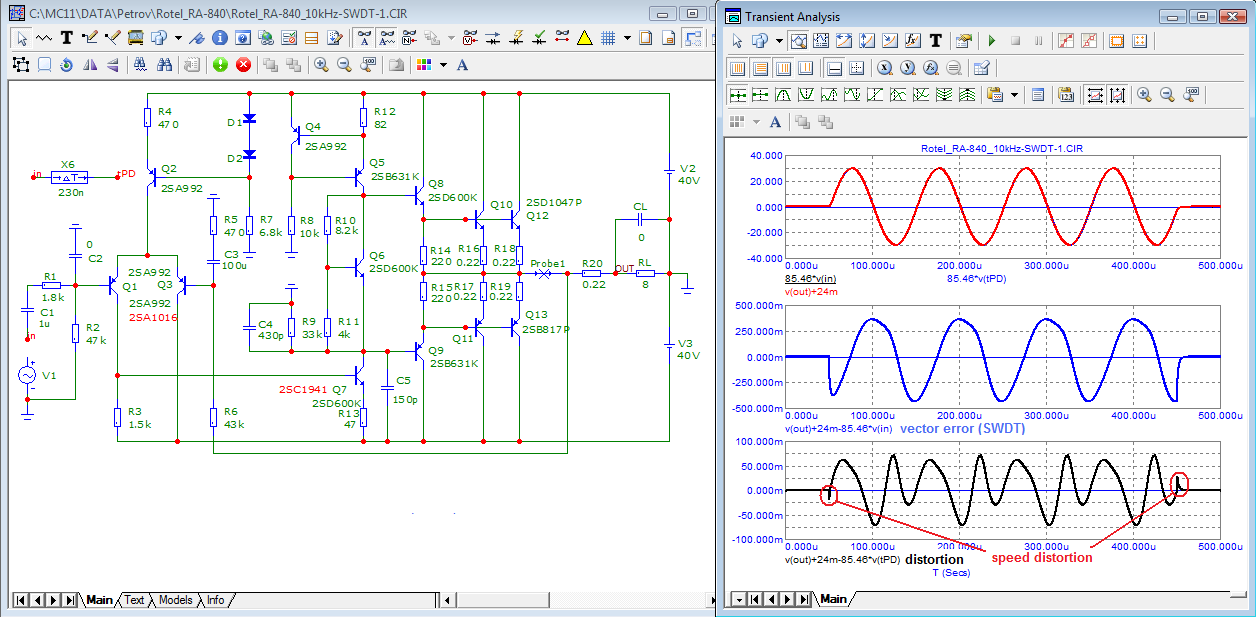Click the green circle Enable icon
The width and height of the screenshot is (1256, 617).
point(219,64)
